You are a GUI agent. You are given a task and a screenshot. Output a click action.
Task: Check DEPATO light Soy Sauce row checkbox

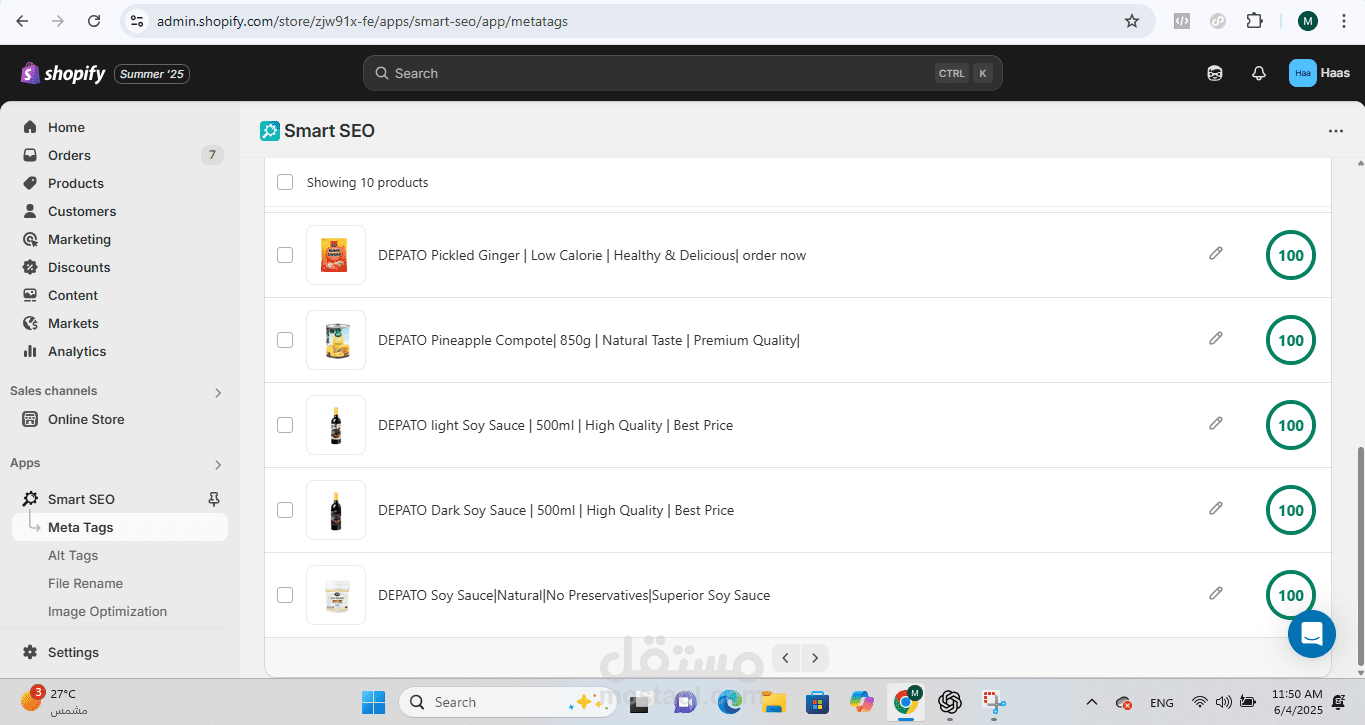click(285, 425)
